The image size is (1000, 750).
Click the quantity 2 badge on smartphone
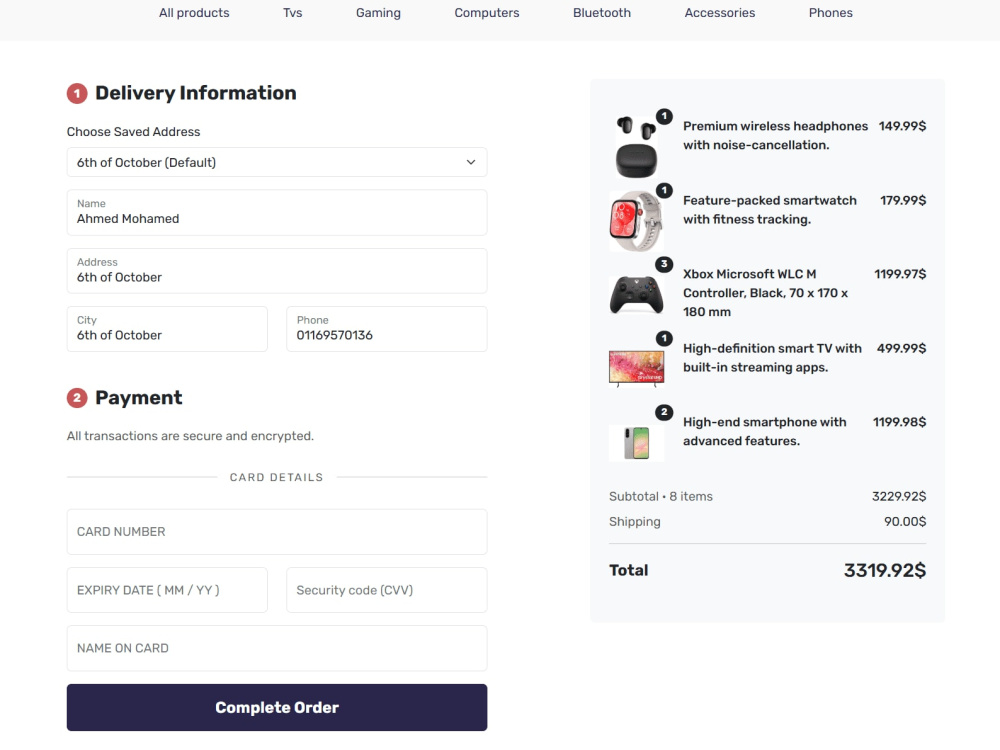[664, 412]
